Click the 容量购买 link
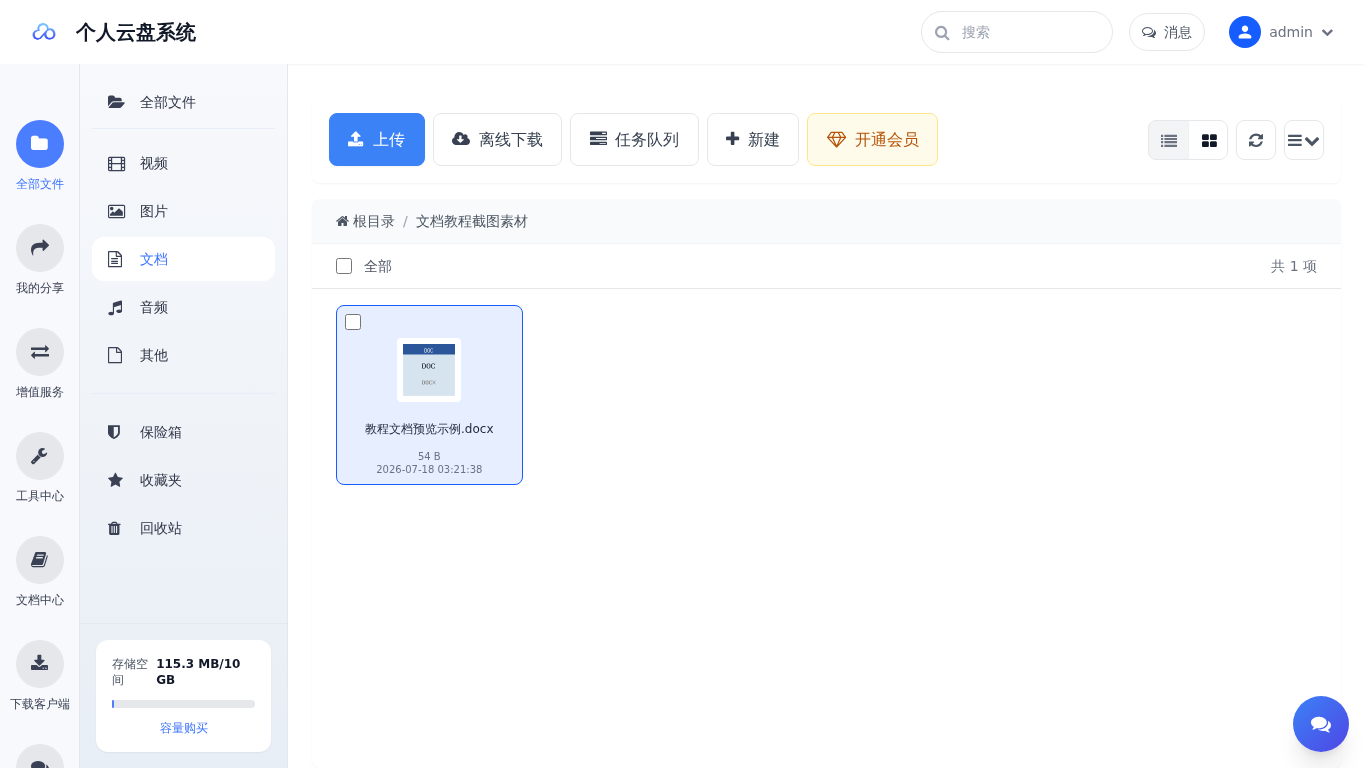The image size is (1365, 768). pos(184,728)
